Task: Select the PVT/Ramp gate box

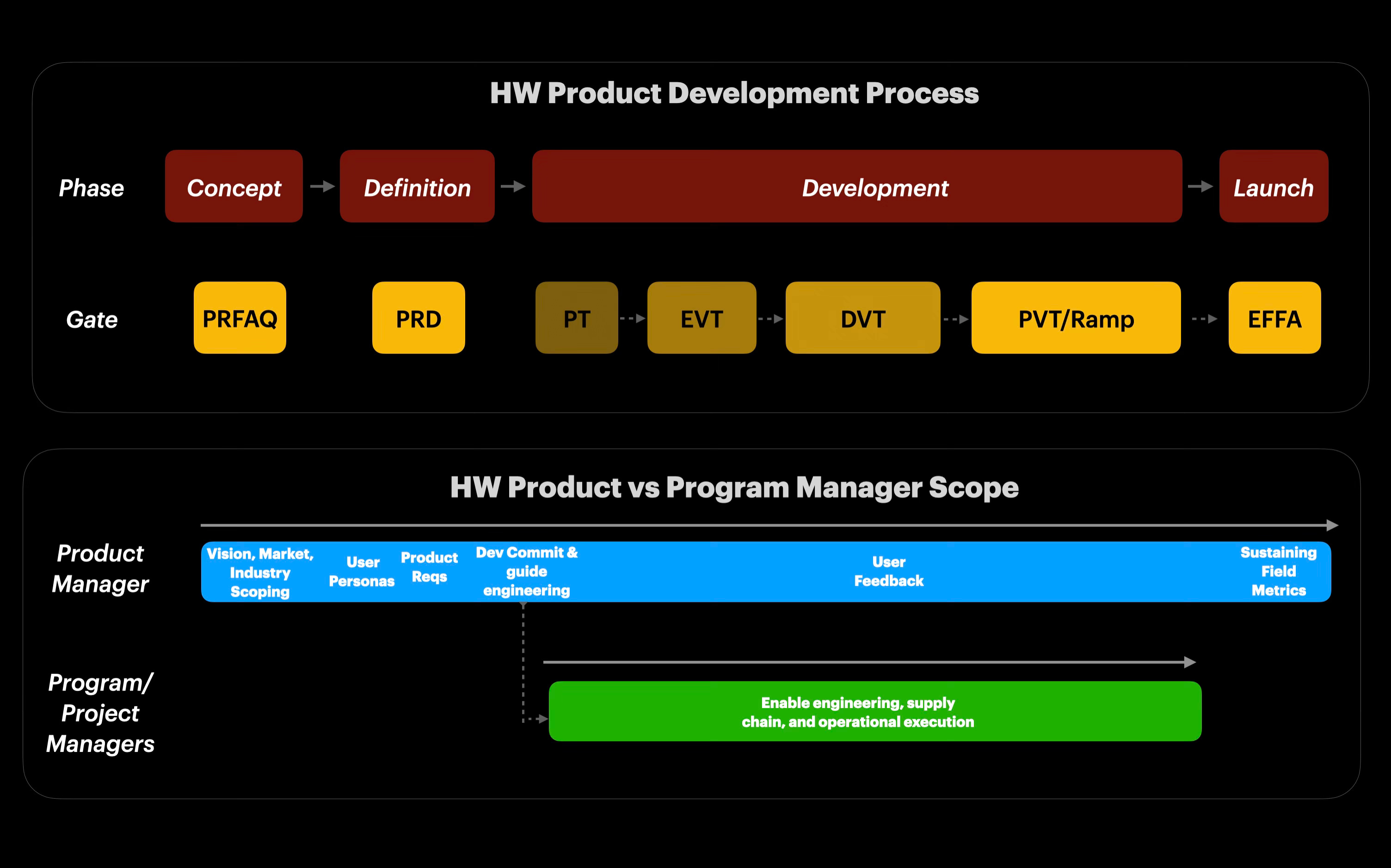Action: 1076,318
